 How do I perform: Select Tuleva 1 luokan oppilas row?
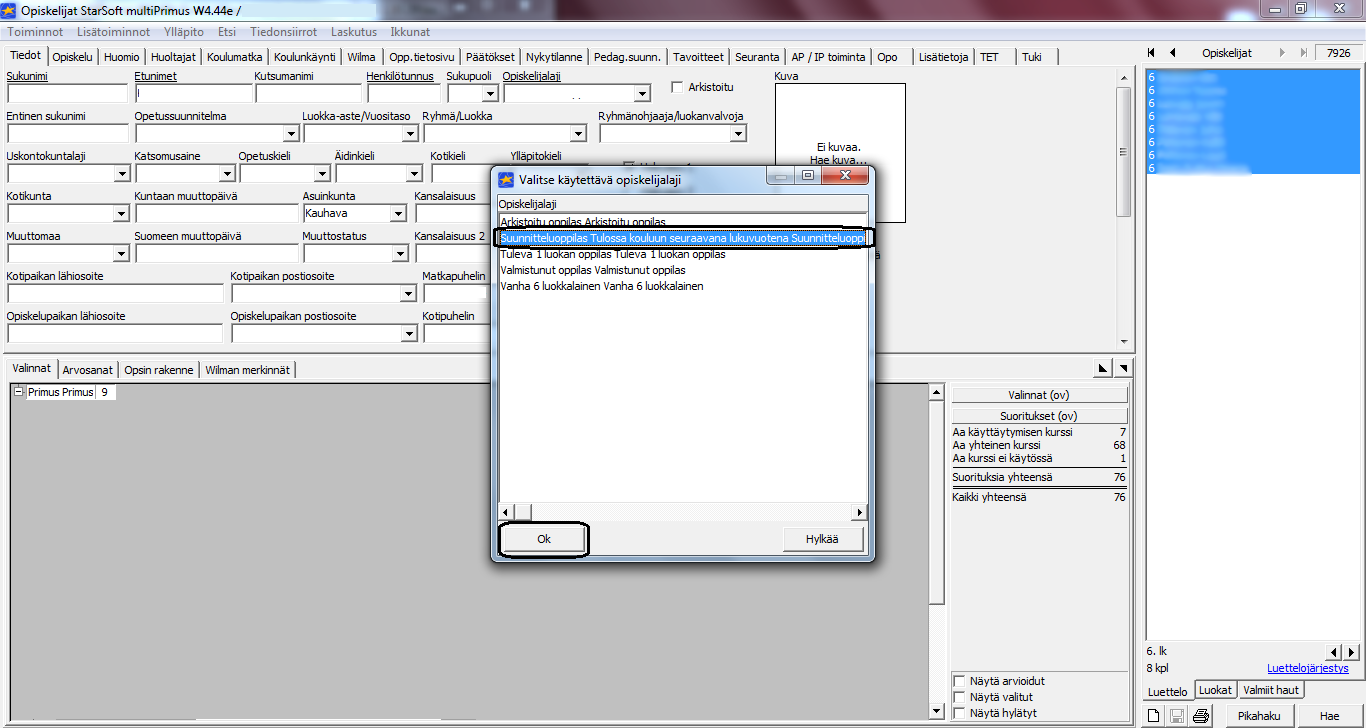click(683, 254)
